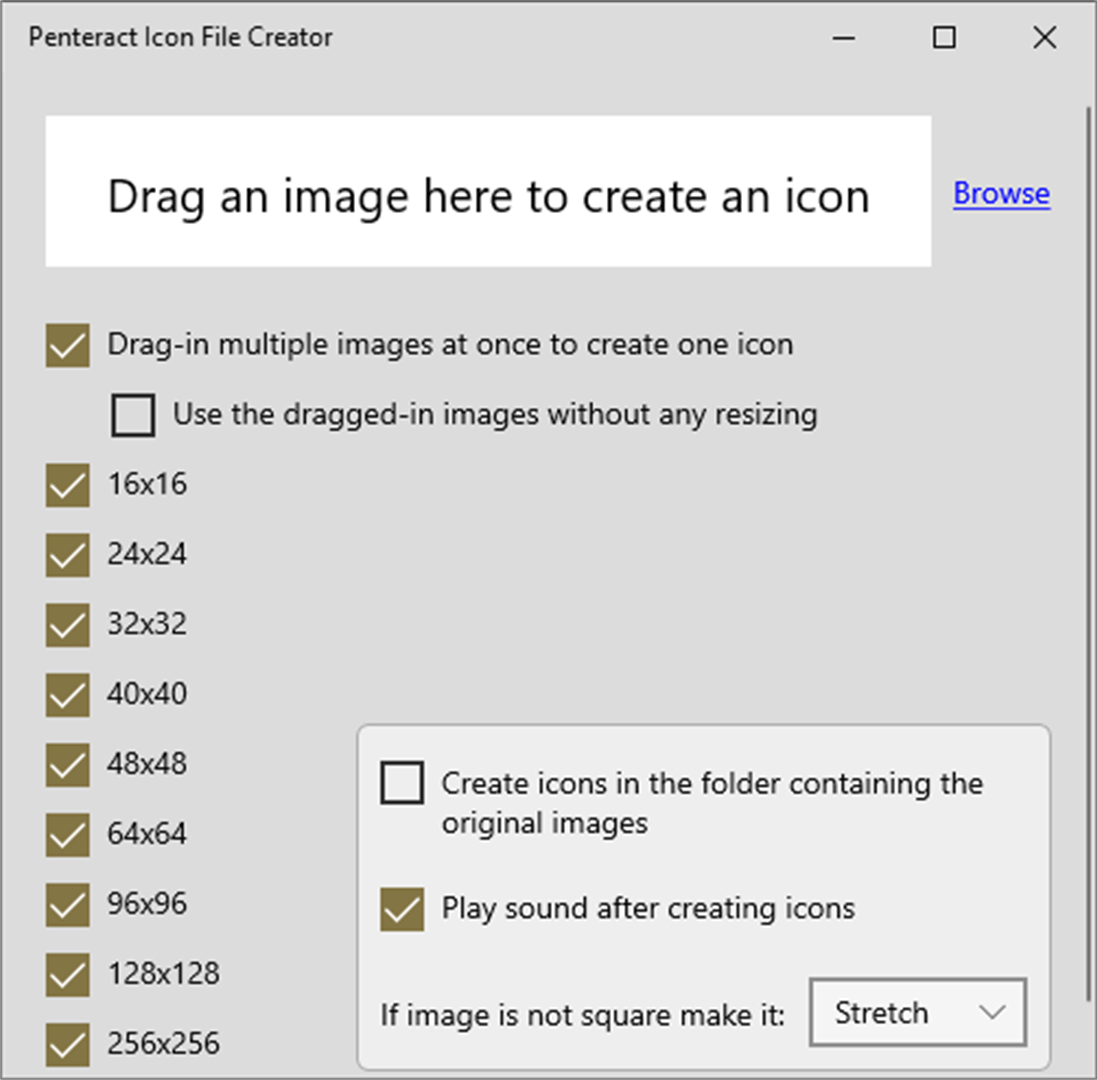Uncheck the 16x16 icon size option
Screen dimensions: 1097x1080
point(66,484)
